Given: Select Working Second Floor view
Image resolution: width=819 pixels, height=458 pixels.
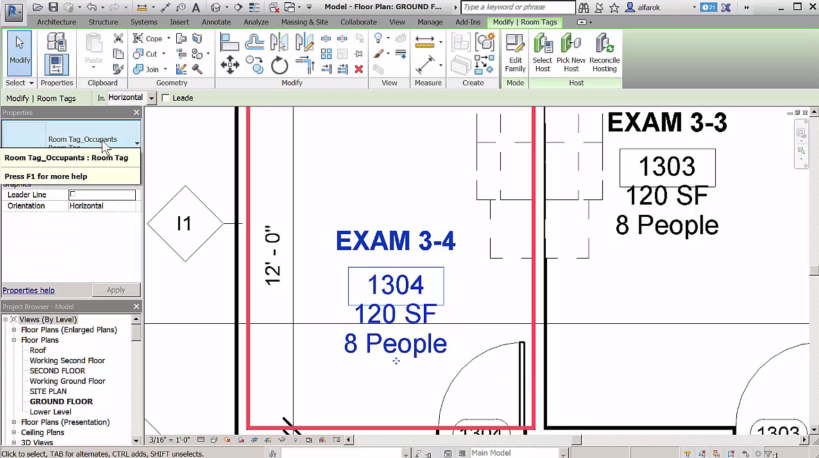Looking at the screenshot, I should click(x=67, y=360).
